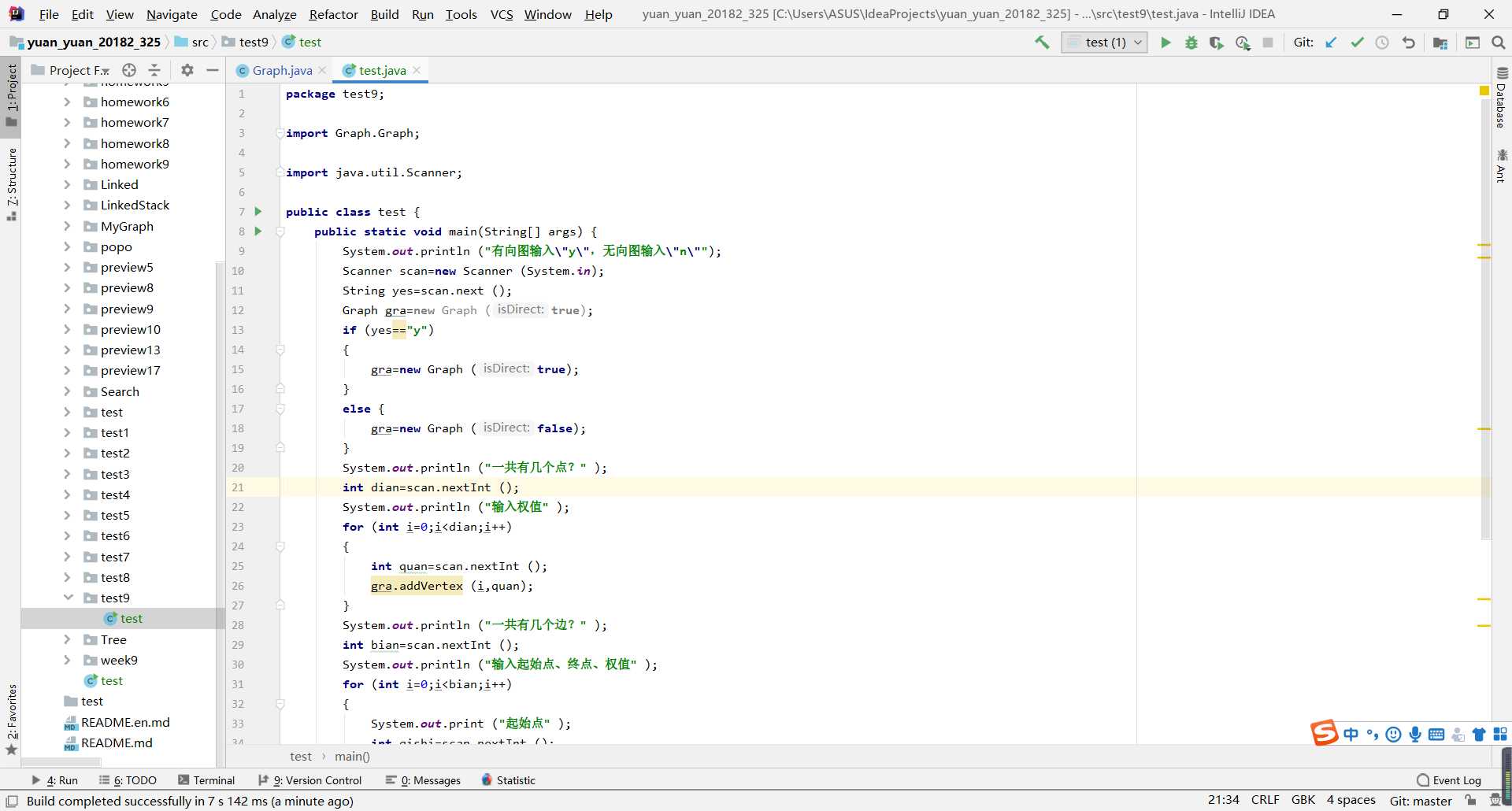
Task: Click the yellow warning stripe beside line 9
Action: click(1484, 246)
